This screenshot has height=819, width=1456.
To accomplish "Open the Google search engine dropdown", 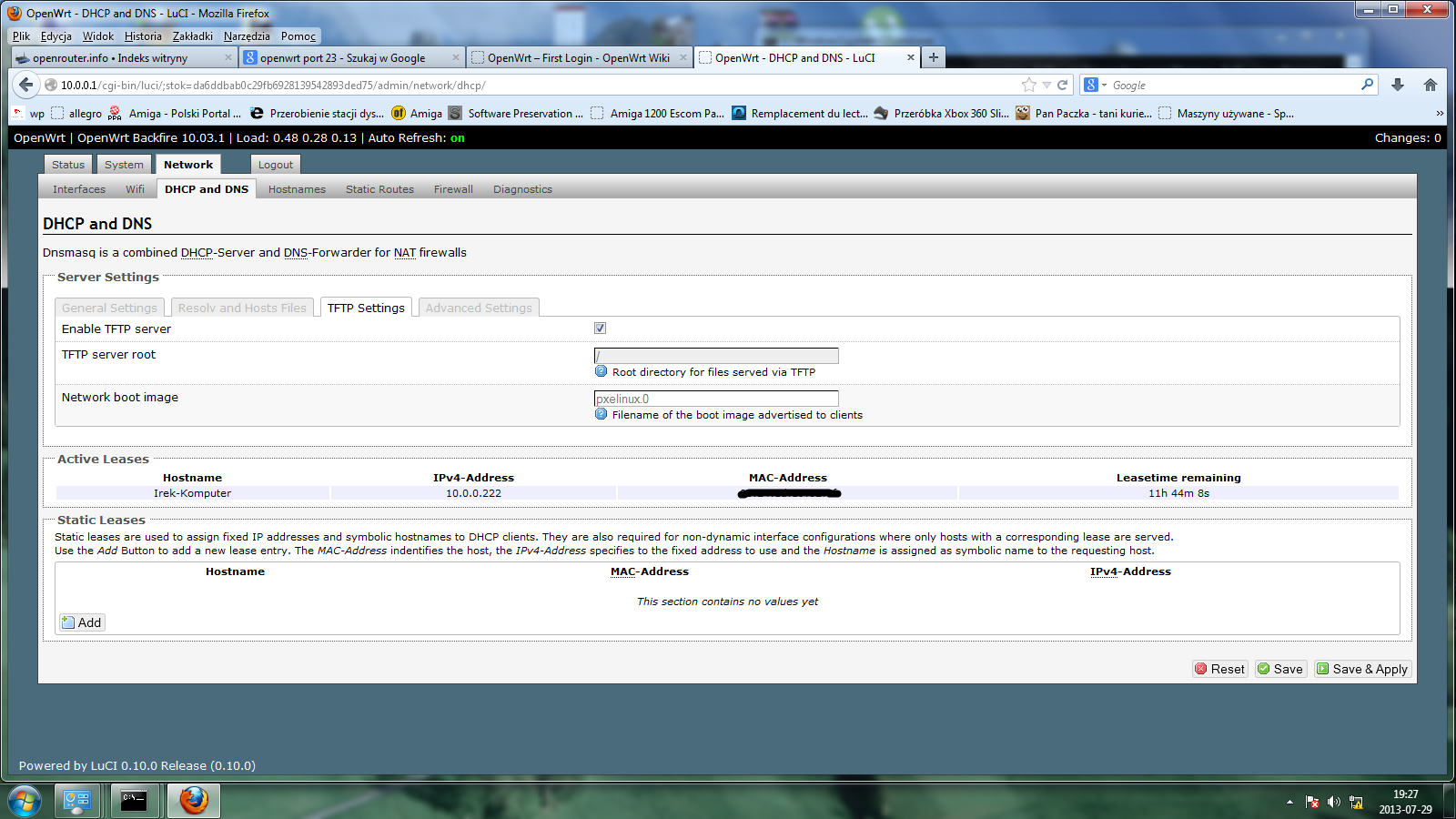I will point(1096,85).
